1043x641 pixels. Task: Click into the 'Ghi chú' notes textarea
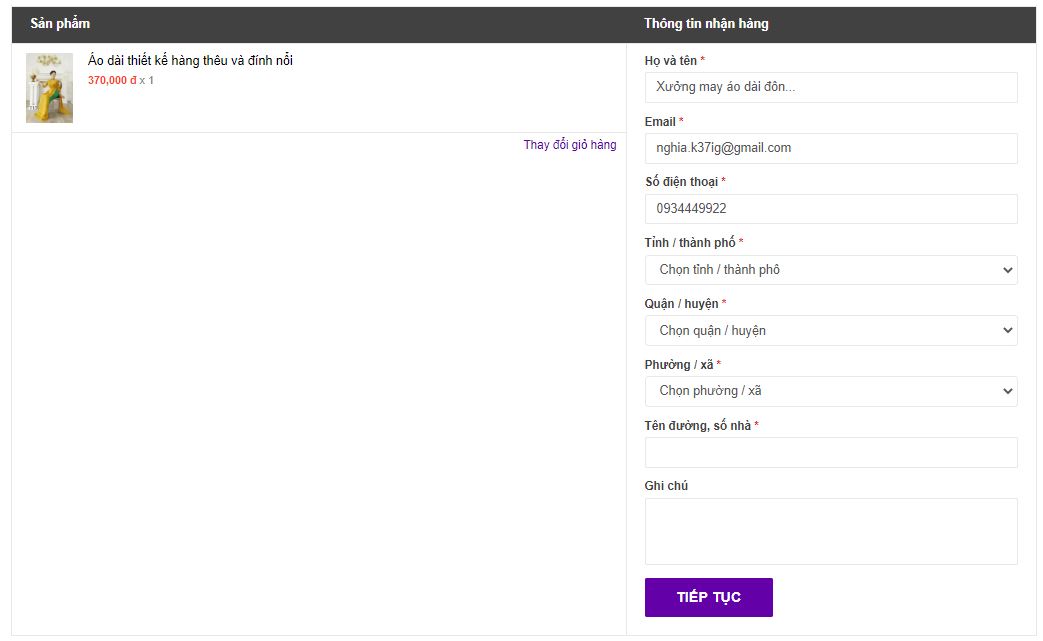(x=831, y=531)
